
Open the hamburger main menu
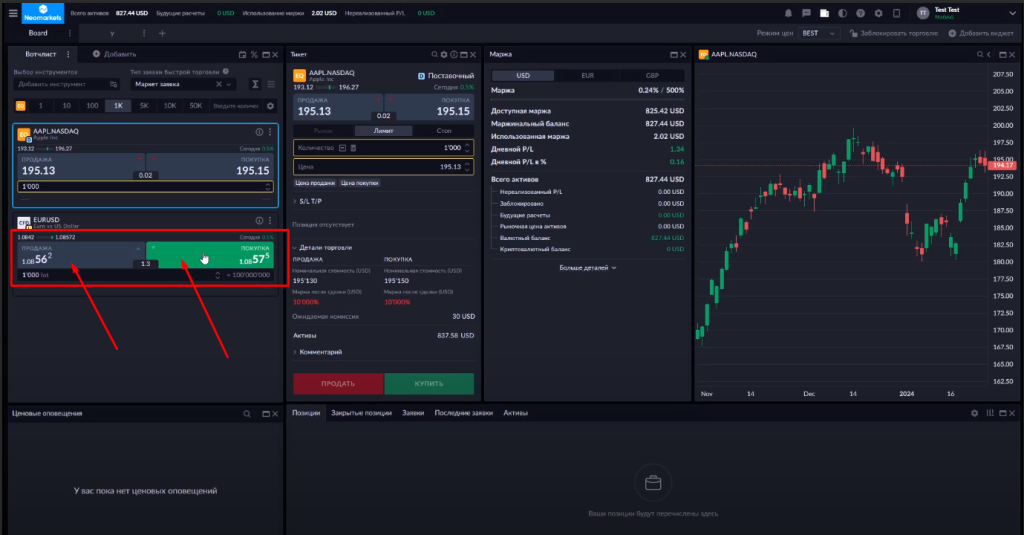pyautogui.click(x=12, y=13)
